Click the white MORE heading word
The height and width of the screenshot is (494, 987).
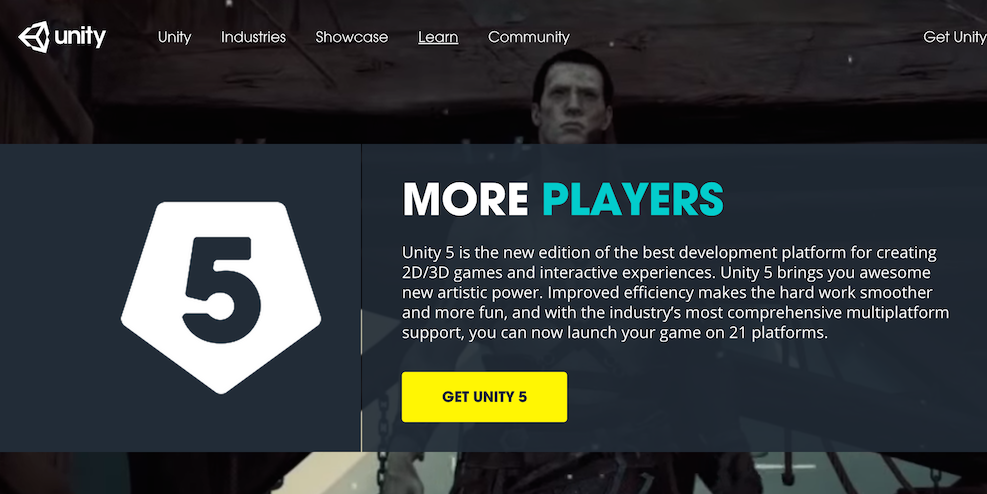pyautogui.click(x=465, y=199)
